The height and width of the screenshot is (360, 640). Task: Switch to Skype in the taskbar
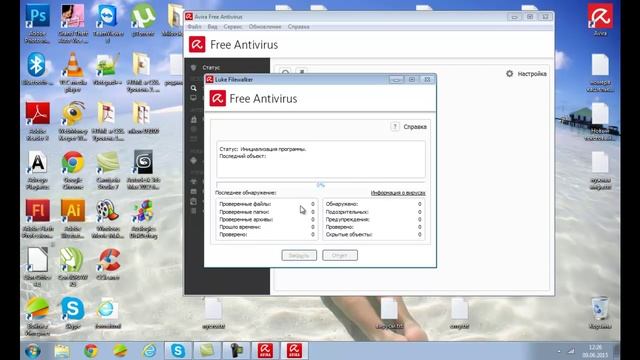point(178,351)
